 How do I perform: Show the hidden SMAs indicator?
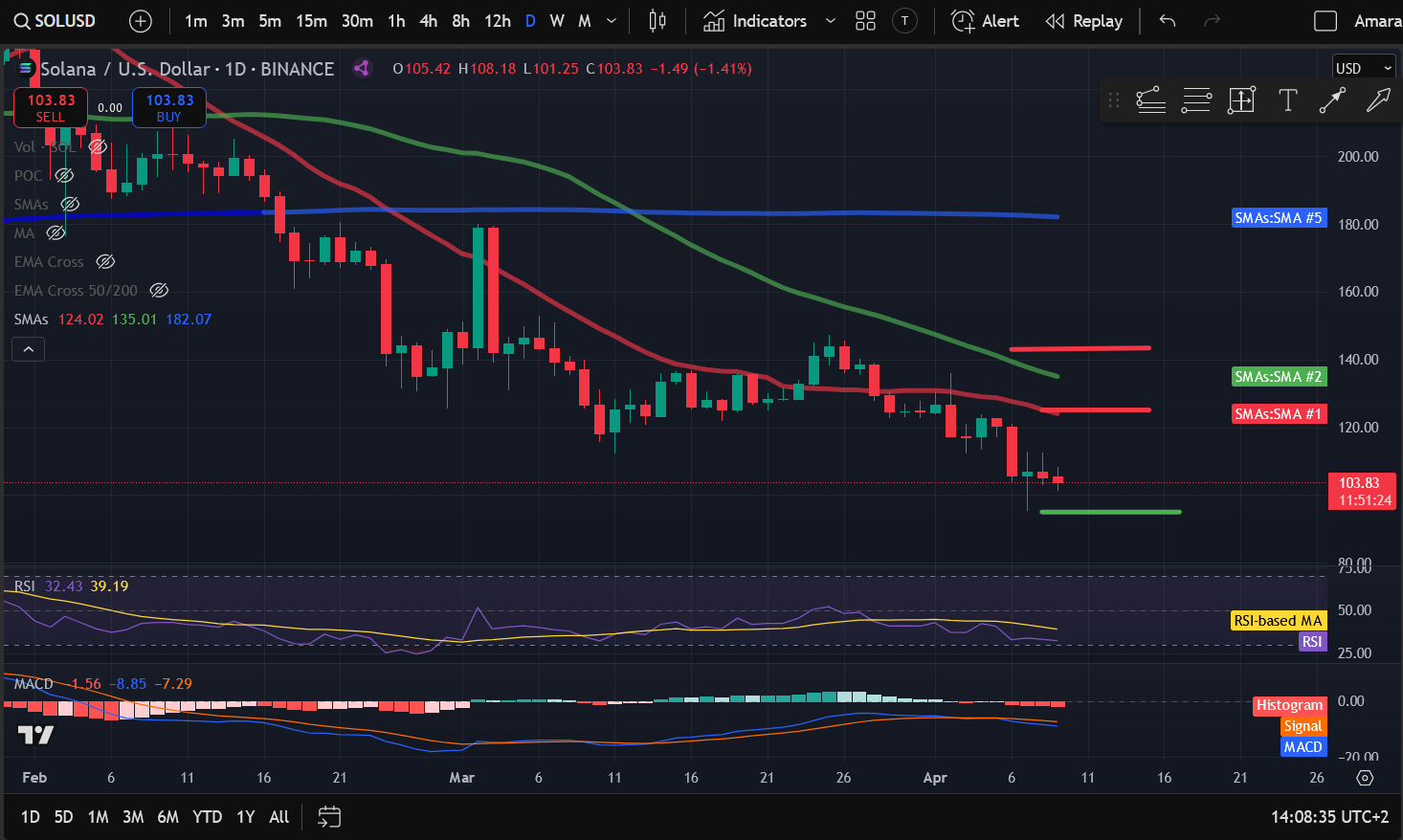pyautogui.click(x=70, y=204)
